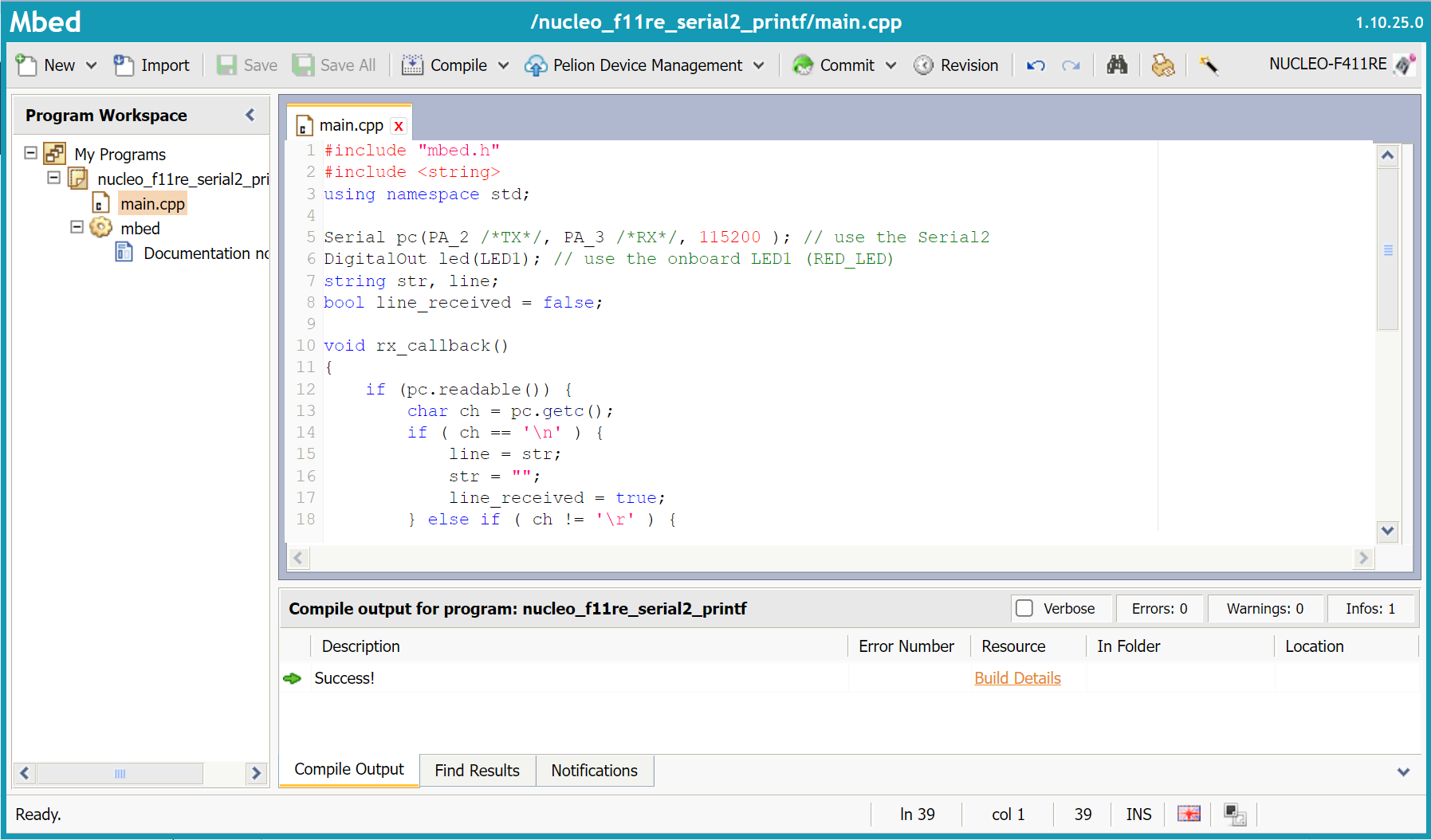1431x840 pixels.
Task: Click the Save All toolbar button
Action: point(334,65)
